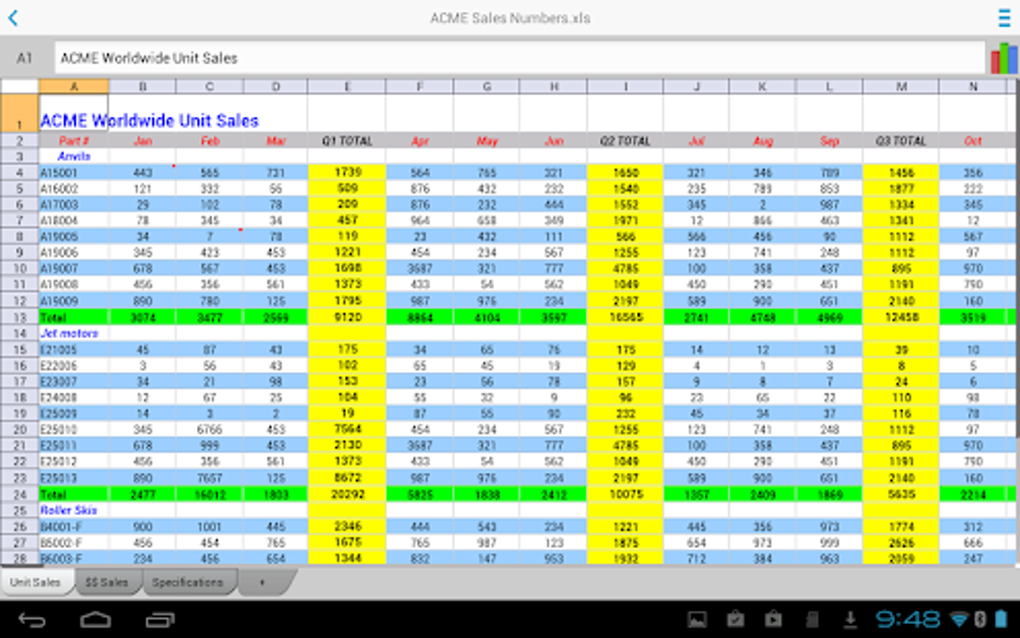Select the Aug header cell

762,140
